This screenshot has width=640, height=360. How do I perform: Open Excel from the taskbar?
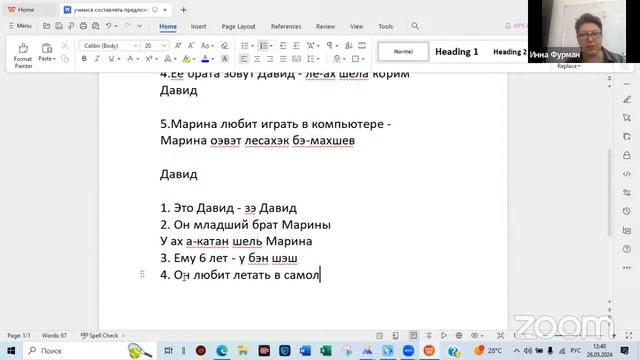click(326, 351)
